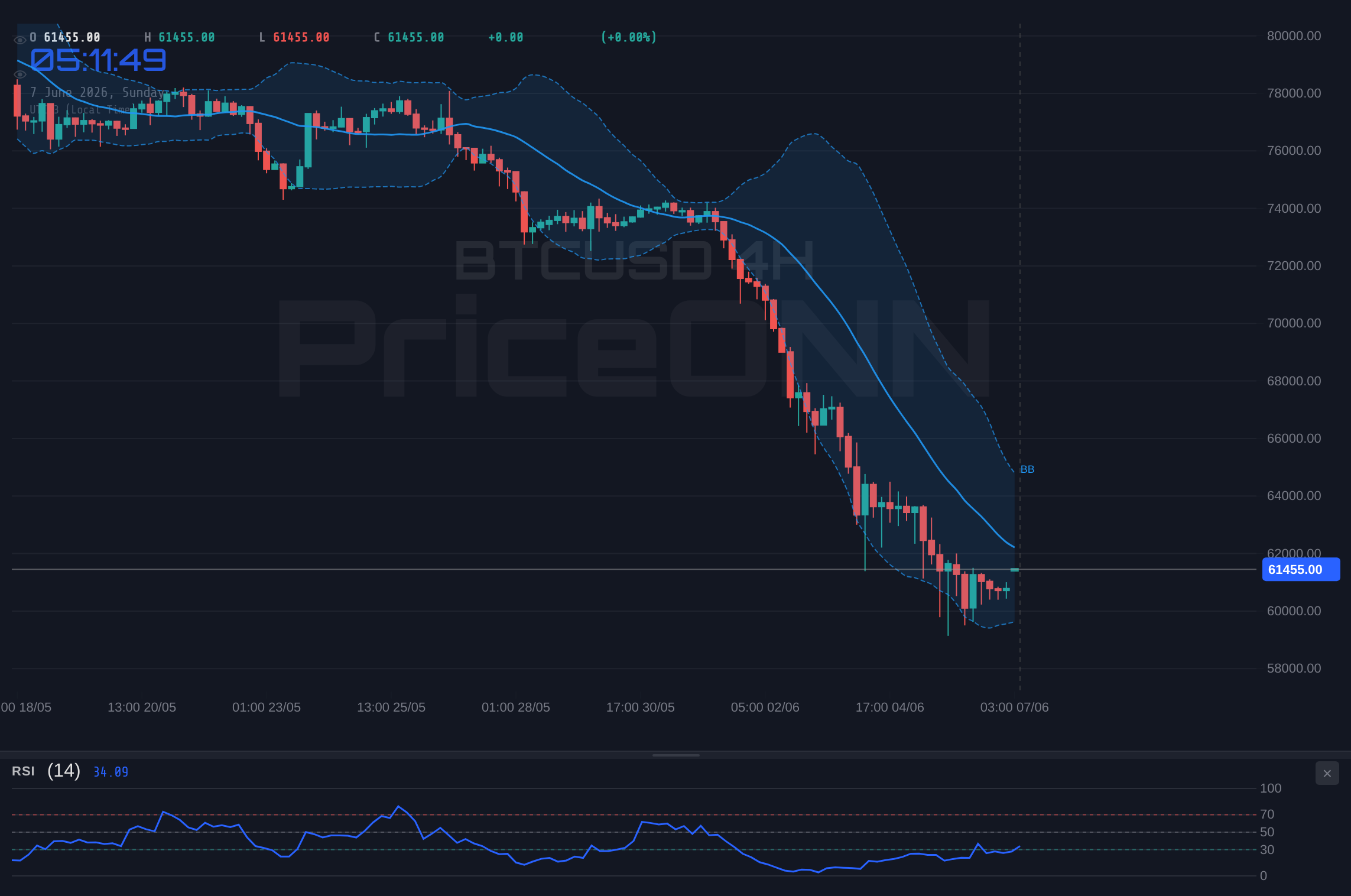Click the RSI period (14) setting
The image size is (1351, 896).
[x=64, y=771]
